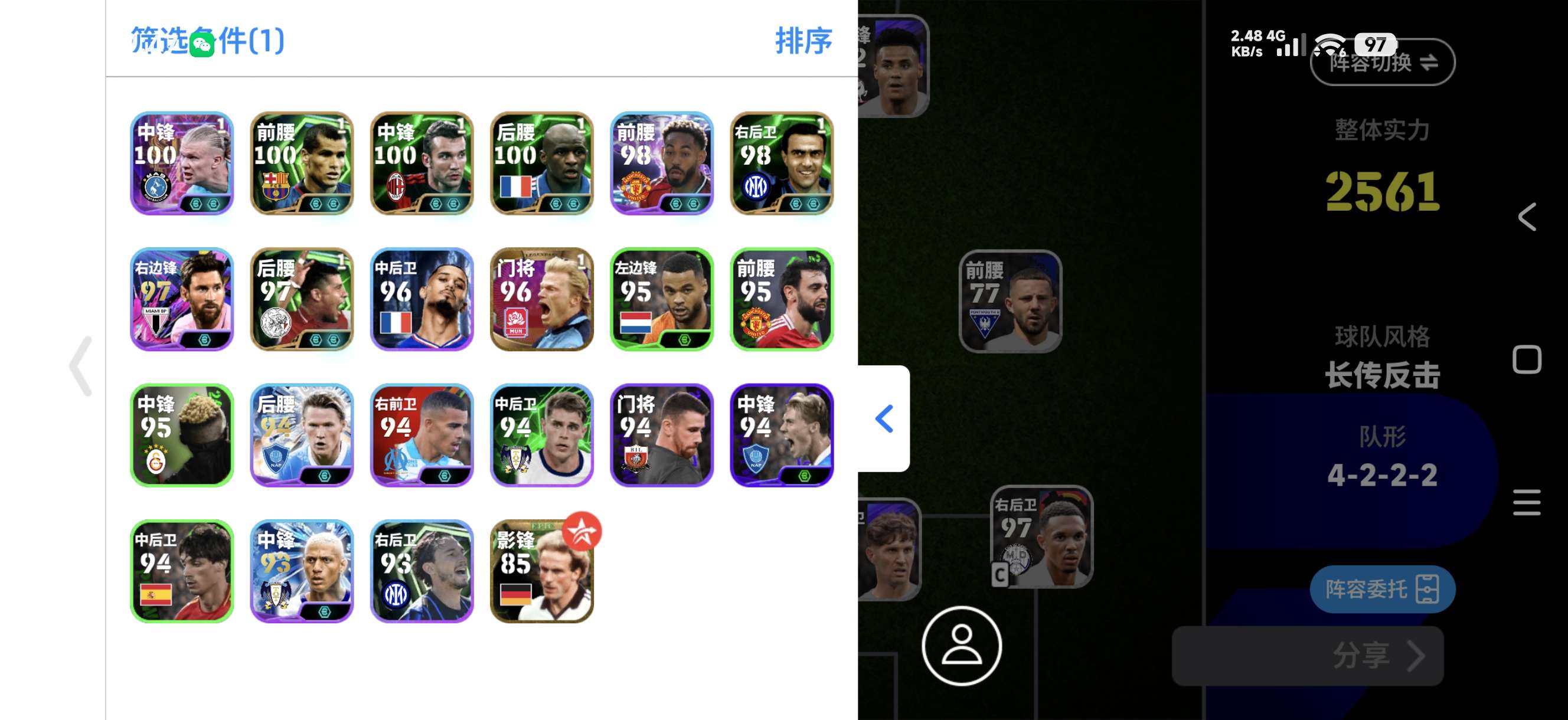Tap the Android back arrow icon
Screen dimensions: 1568x720
(1527, 217)
